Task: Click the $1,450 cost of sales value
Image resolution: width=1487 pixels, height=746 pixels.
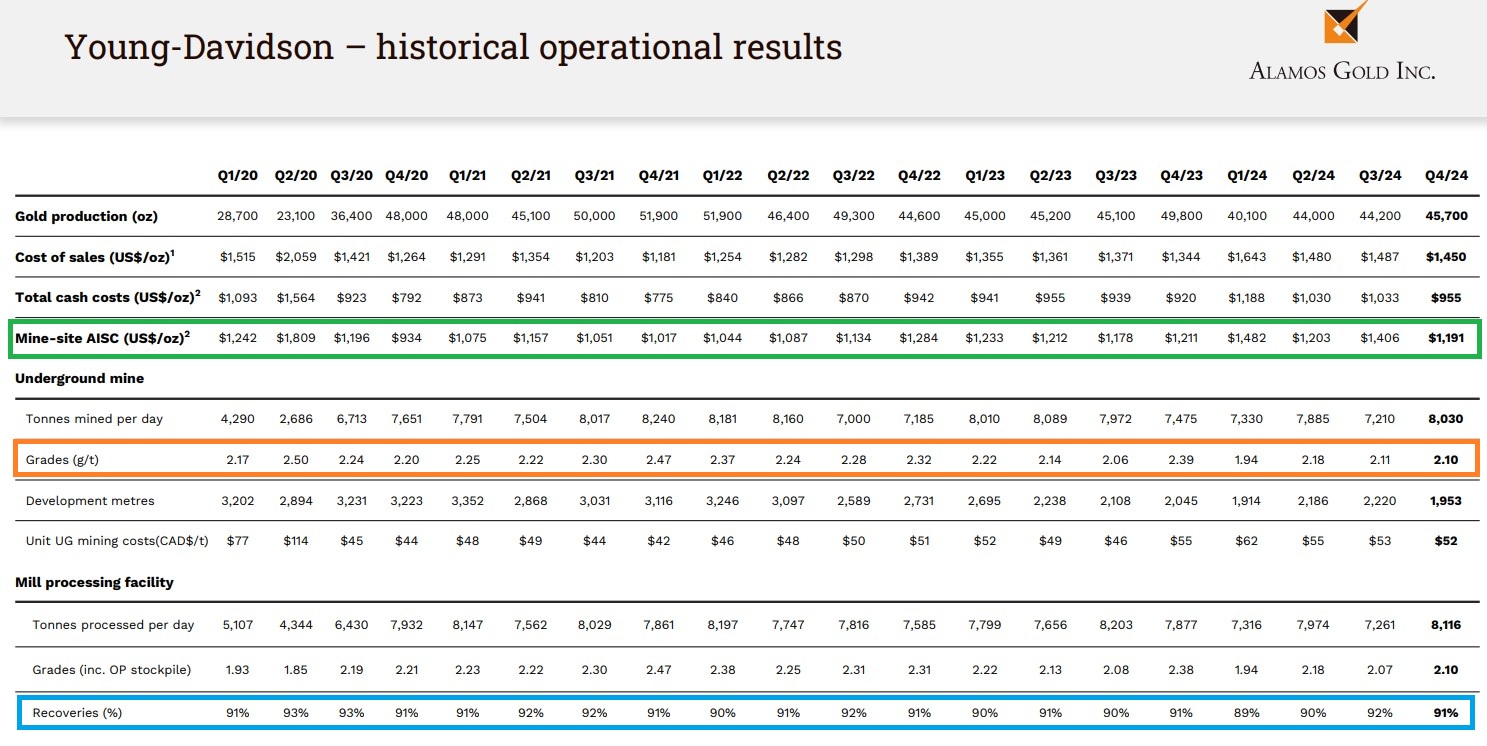Action: click(1447, 257)
